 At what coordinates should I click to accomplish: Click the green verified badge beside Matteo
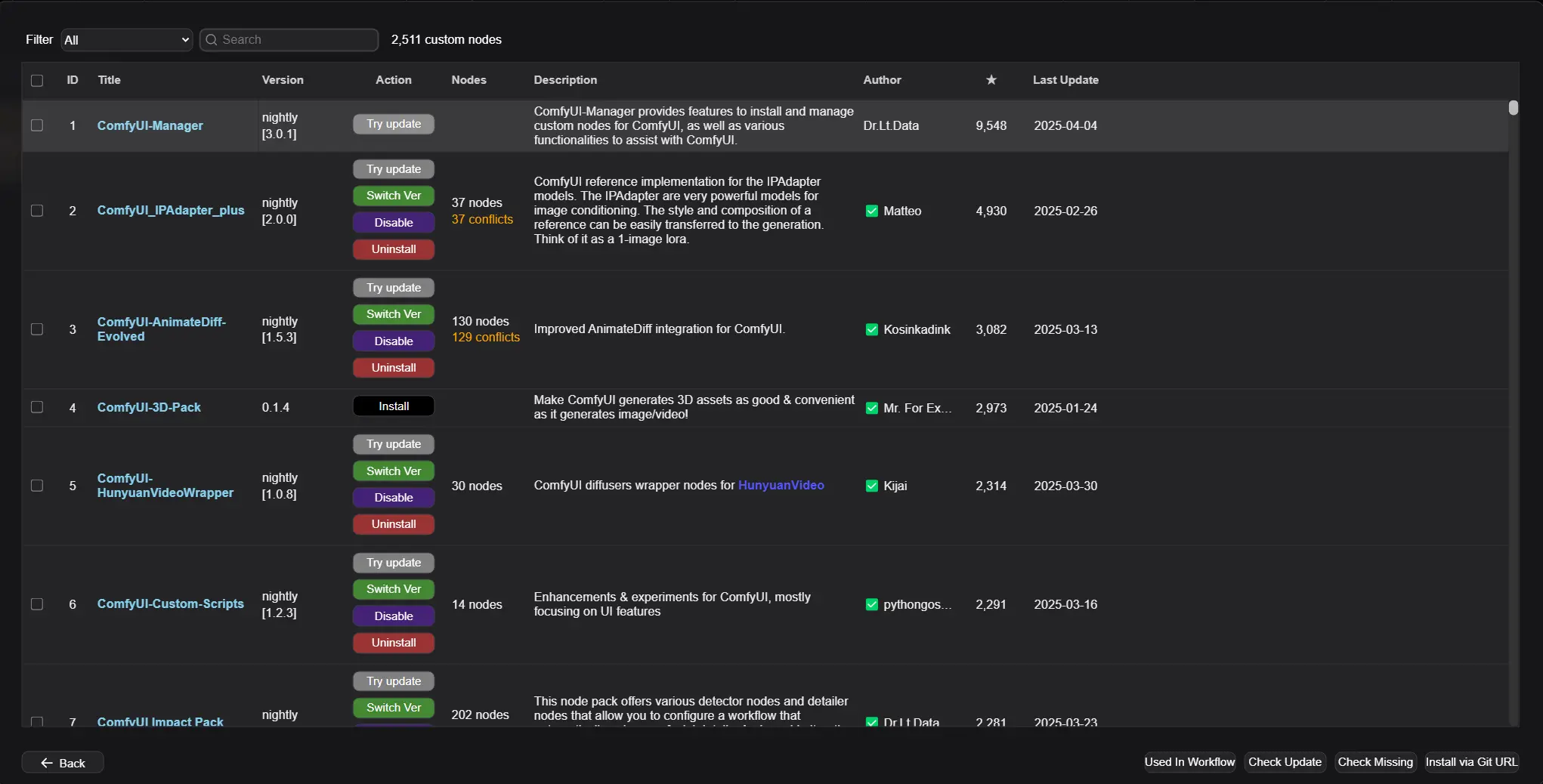click(x=871, y=211)
